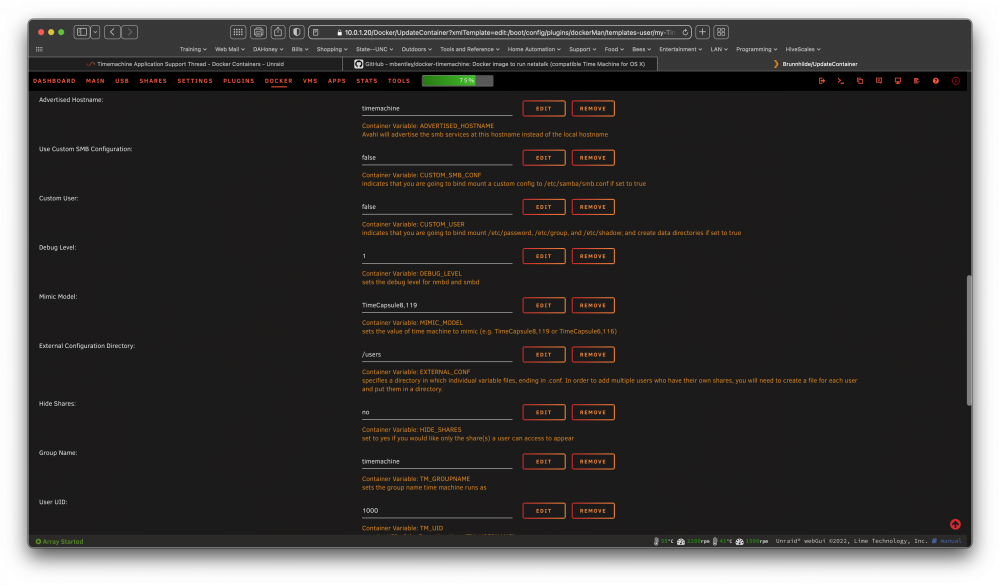
Task: Open the Plugins menu item
Action: (239, 81)
